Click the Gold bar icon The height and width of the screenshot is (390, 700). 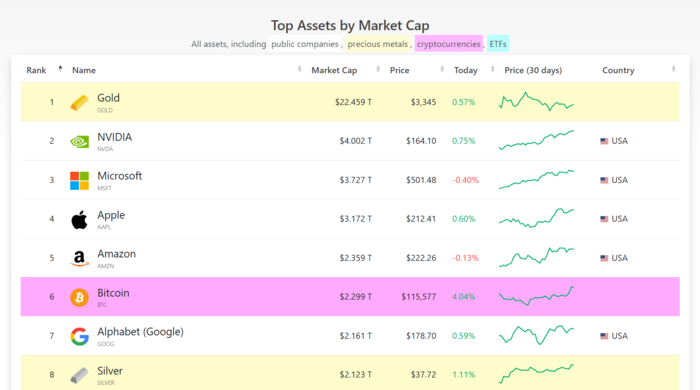(x=79, y=103)
